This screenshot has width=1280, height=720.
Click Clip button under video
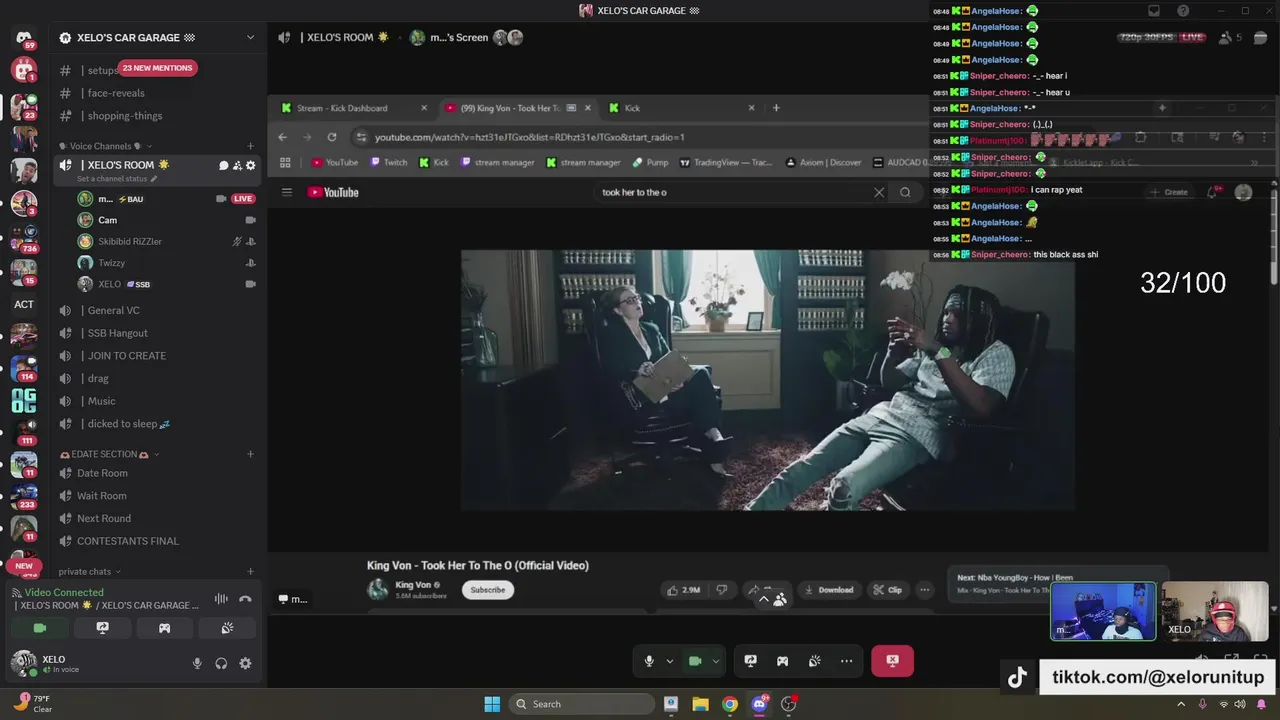coord(887,590)
